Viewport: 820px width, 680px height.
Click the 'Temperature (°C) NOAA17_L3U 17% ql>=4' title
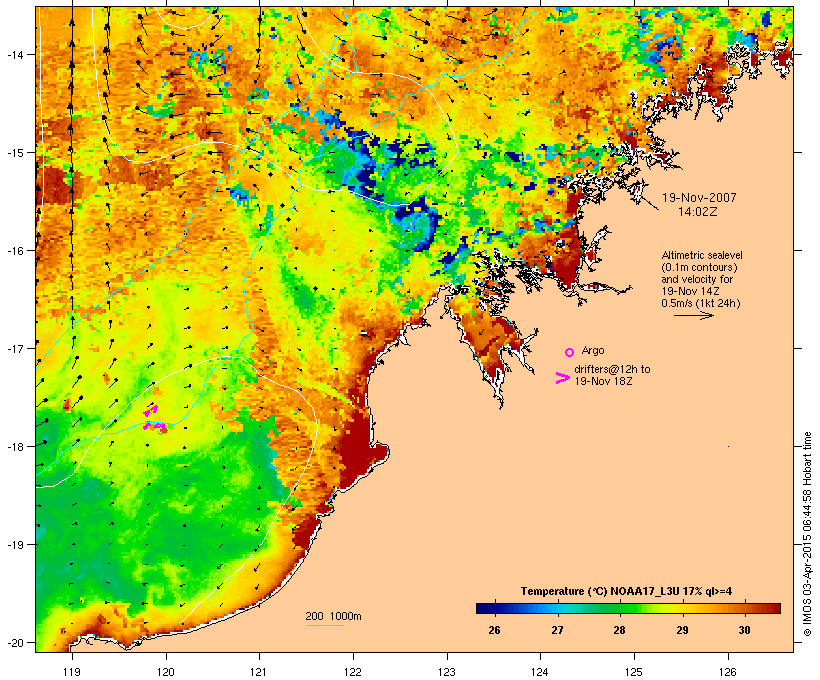point(626,592)
